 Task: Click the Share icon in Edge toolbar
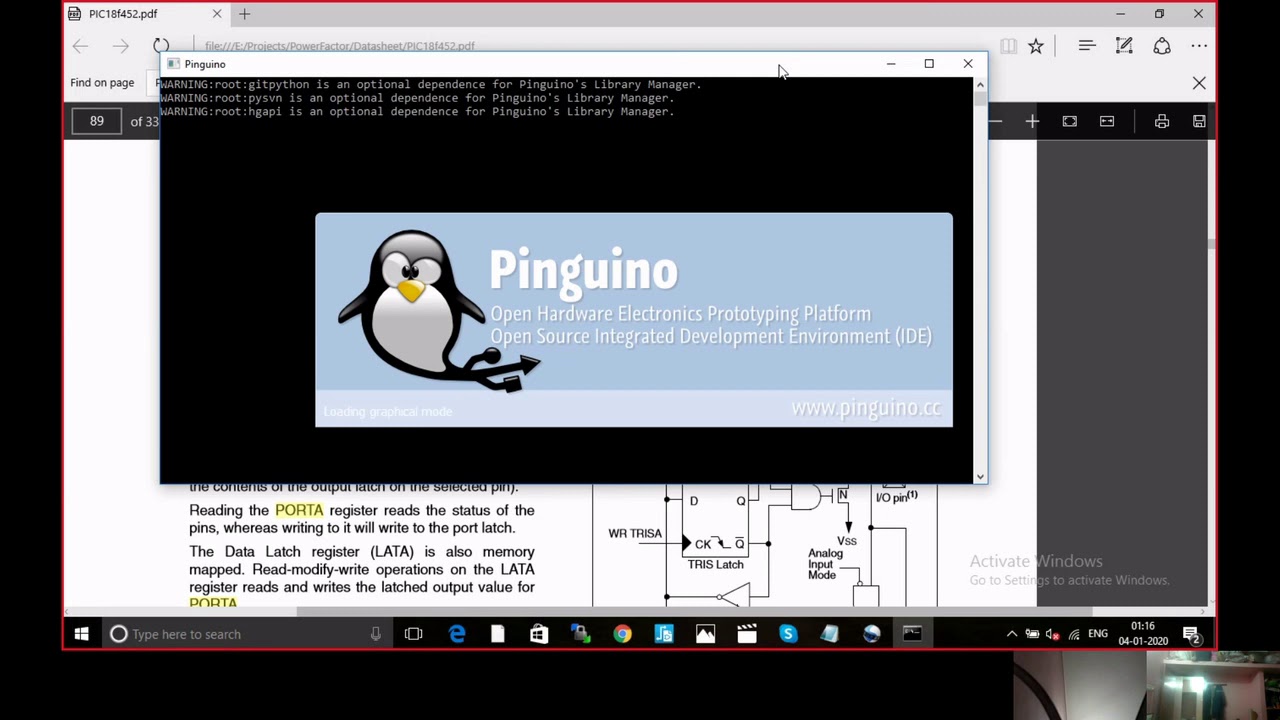click(x=1162, y=46)
